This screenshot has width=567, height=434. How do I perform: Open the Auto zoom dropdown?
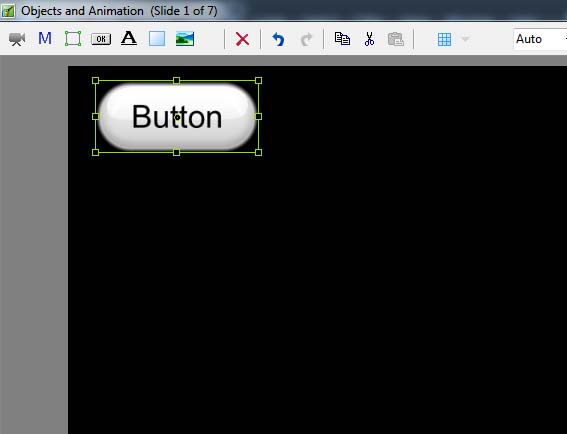[540, 39]
